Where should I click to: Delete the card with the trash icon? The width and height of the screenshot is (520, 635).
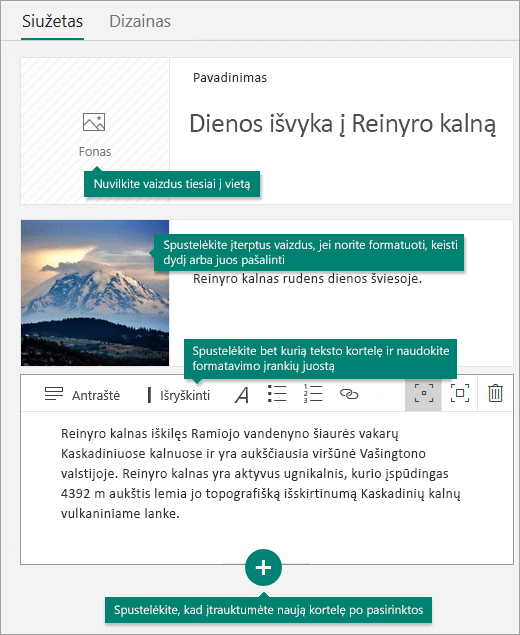(495, 394)
